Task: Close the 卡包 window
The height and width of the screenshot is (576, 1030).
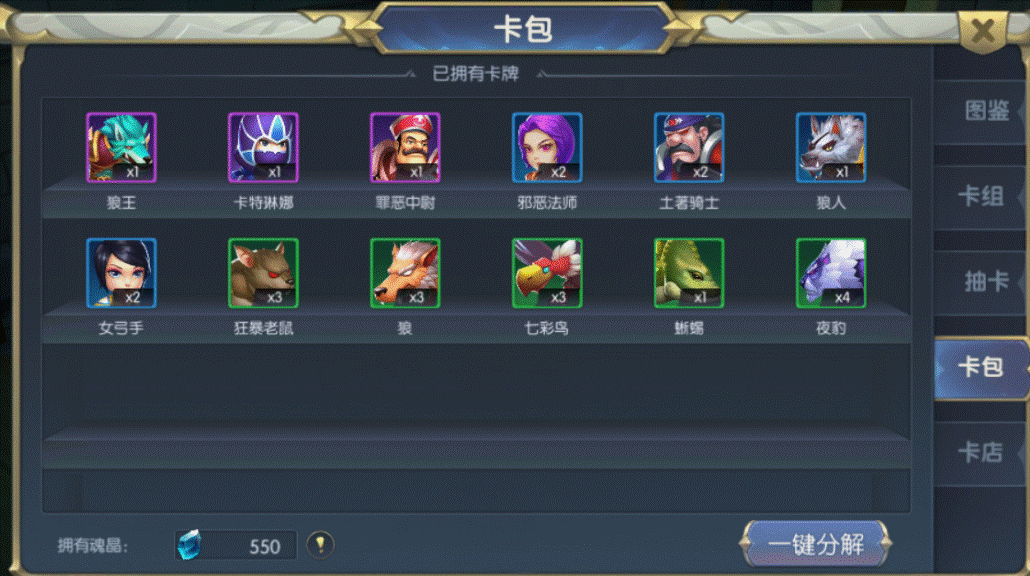Action: click(x=983, y=30)
